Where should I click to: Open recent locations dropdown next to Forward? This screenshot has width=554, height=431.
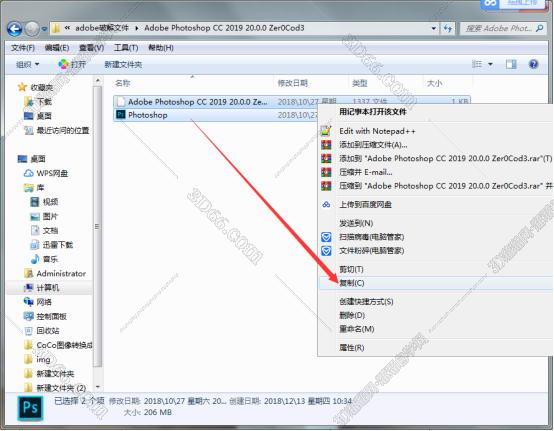[x=44, y=29]
